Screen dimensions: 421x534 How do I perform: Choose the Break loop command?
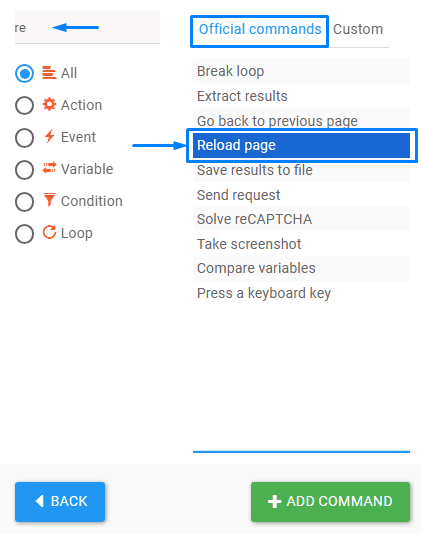tap(301, 72)
